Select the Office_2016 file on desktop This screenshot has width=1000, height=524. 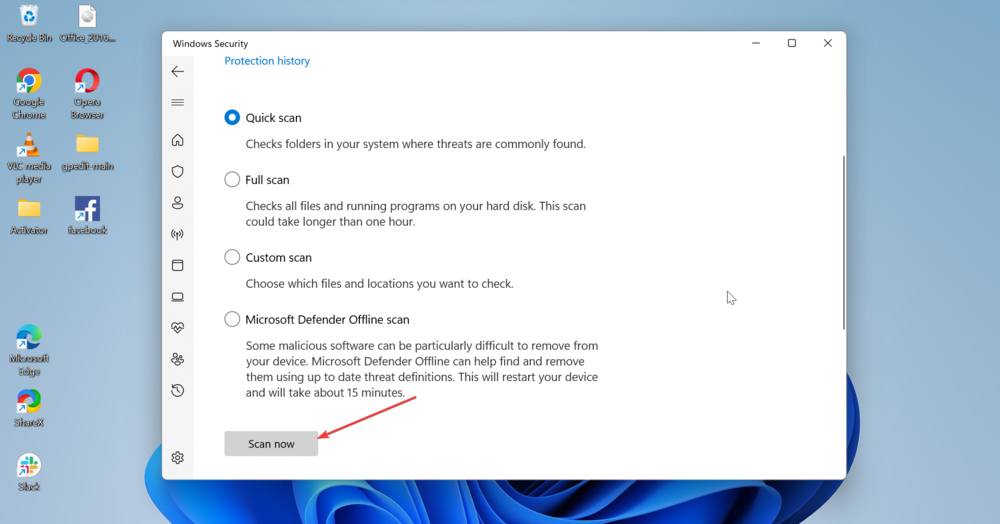point(87,24)
